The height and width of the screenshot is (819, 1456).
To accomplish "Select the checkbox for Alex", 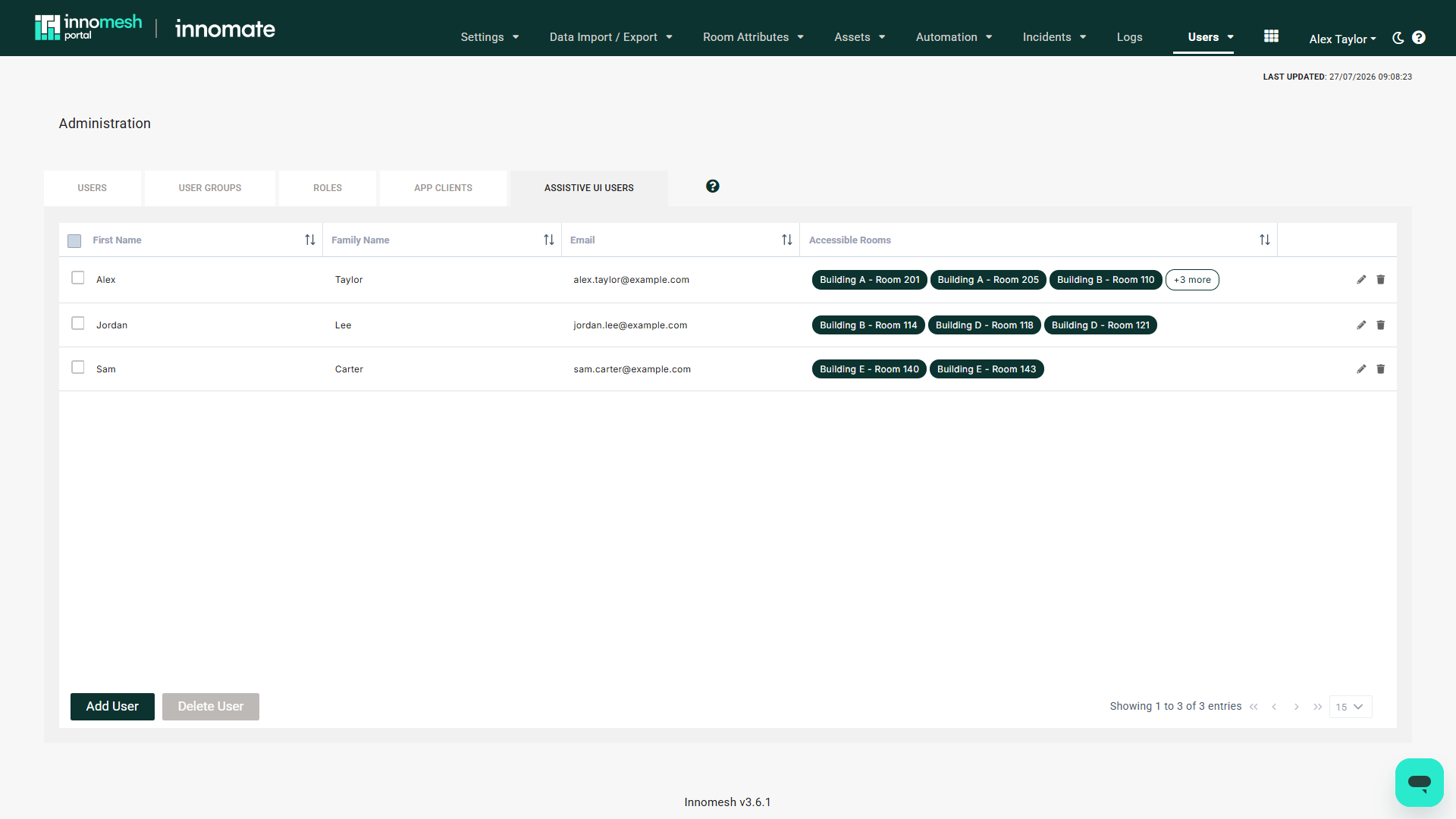I will (x=78, y=278).
